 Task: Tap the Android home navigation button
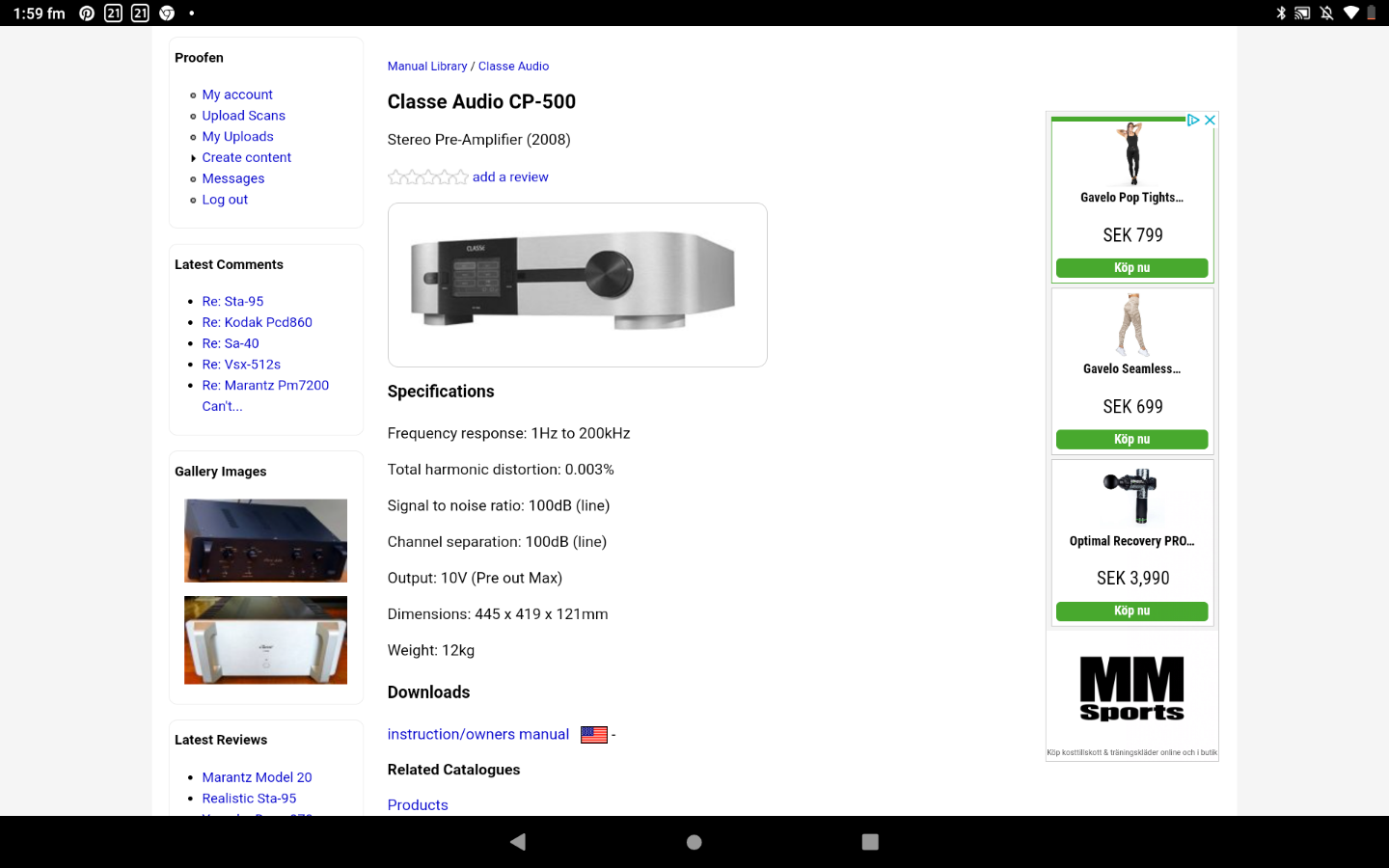click(x=694, y=842)
